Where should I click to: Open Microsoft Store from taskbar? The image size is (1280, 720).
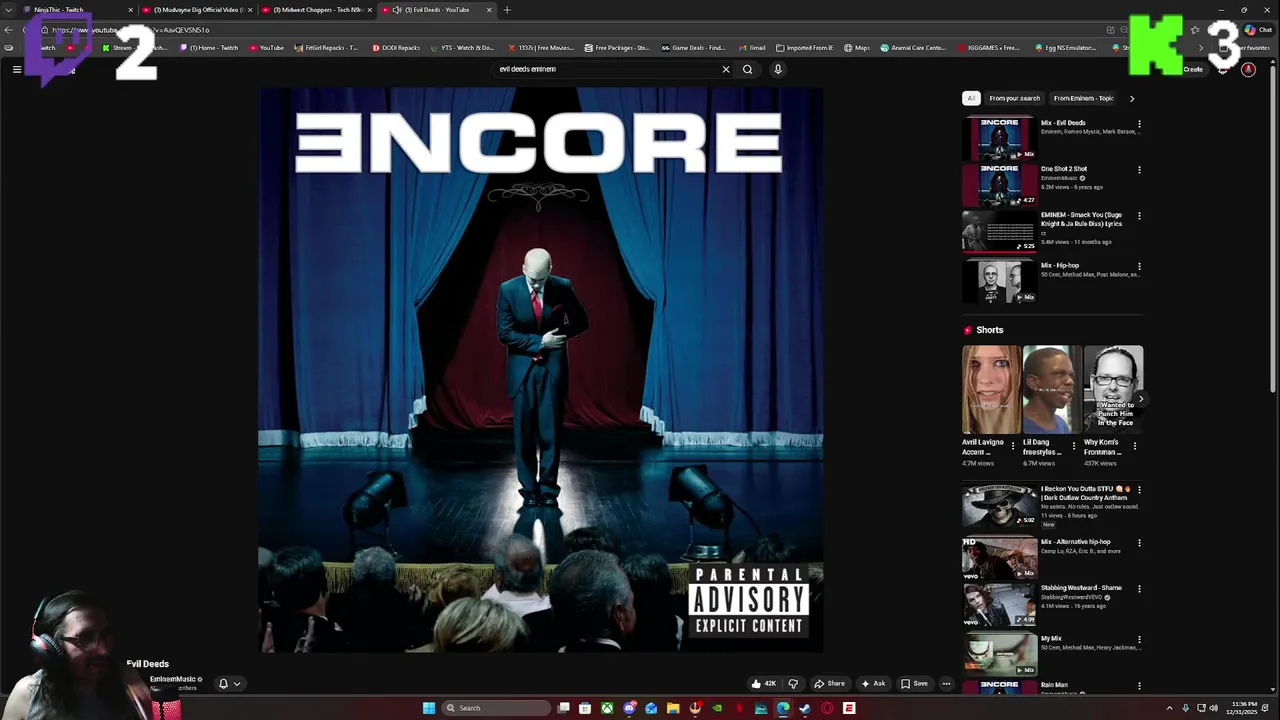(x=585, y=708)
